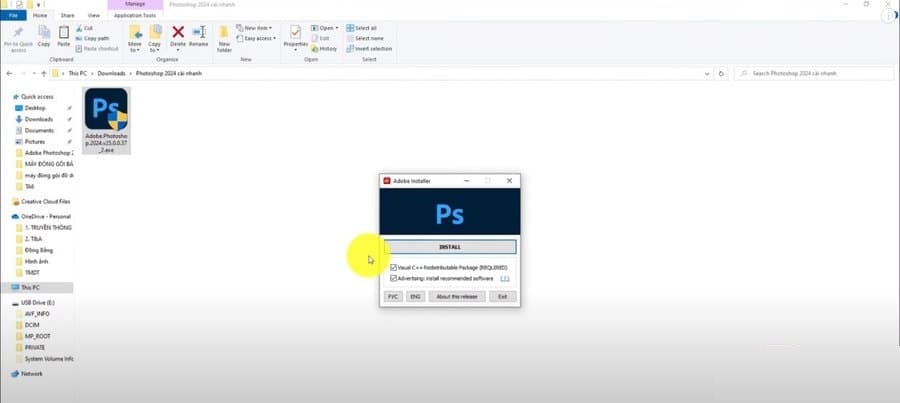Viewport: 900px width, 403px height.
Task: Open AVF_INFO folder under USB Drive
Action: pos(33,314)
